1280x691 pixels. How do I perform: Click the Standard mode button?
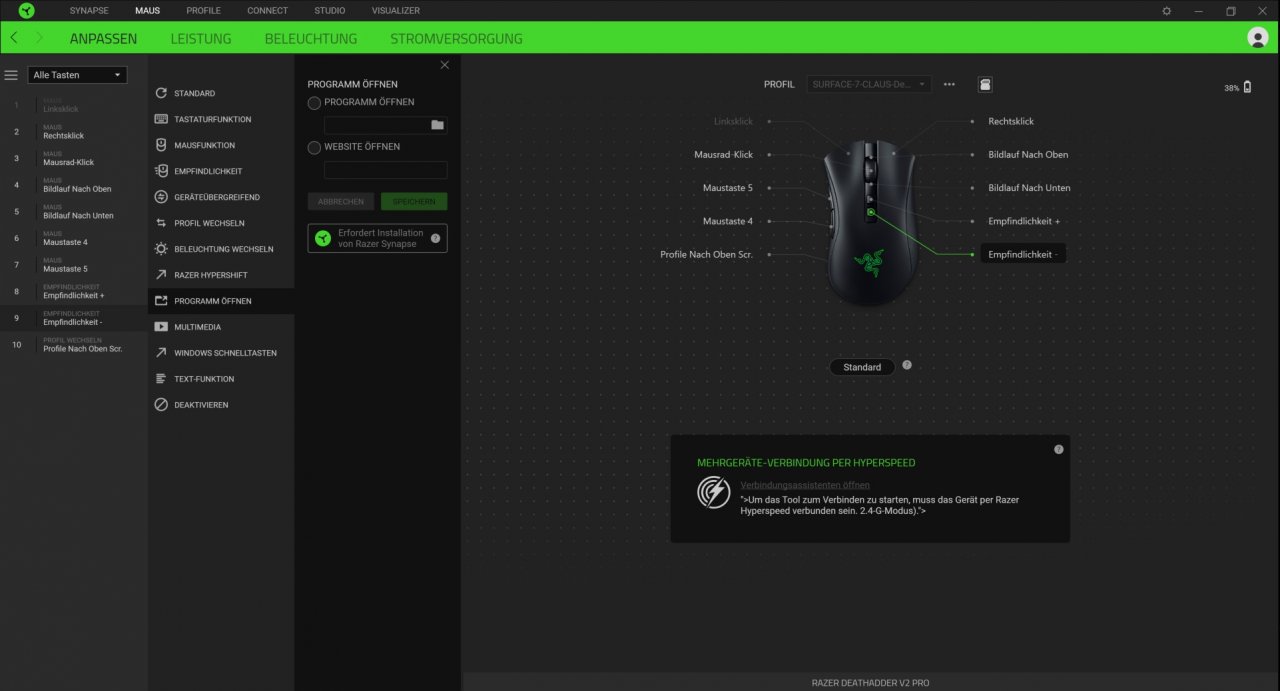click(x=862, y=367)
